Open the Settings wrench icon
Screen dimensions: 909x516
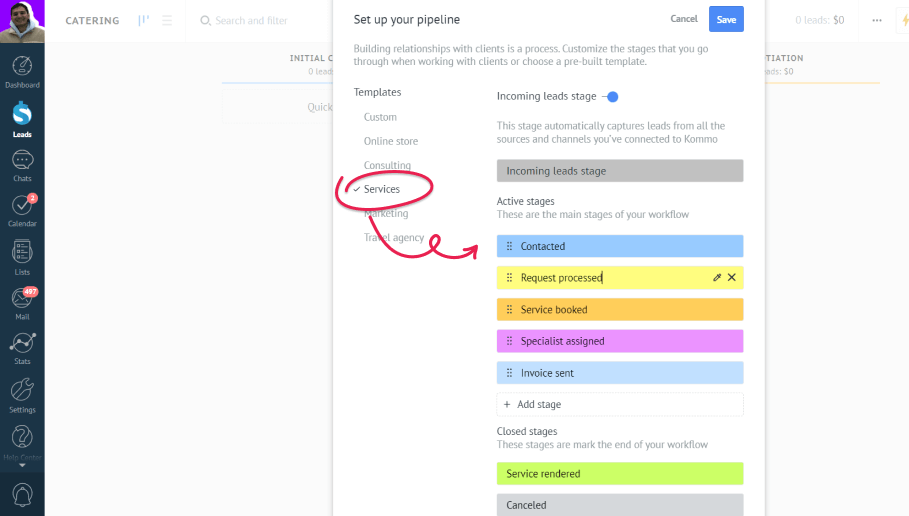(x=22, y=395)
